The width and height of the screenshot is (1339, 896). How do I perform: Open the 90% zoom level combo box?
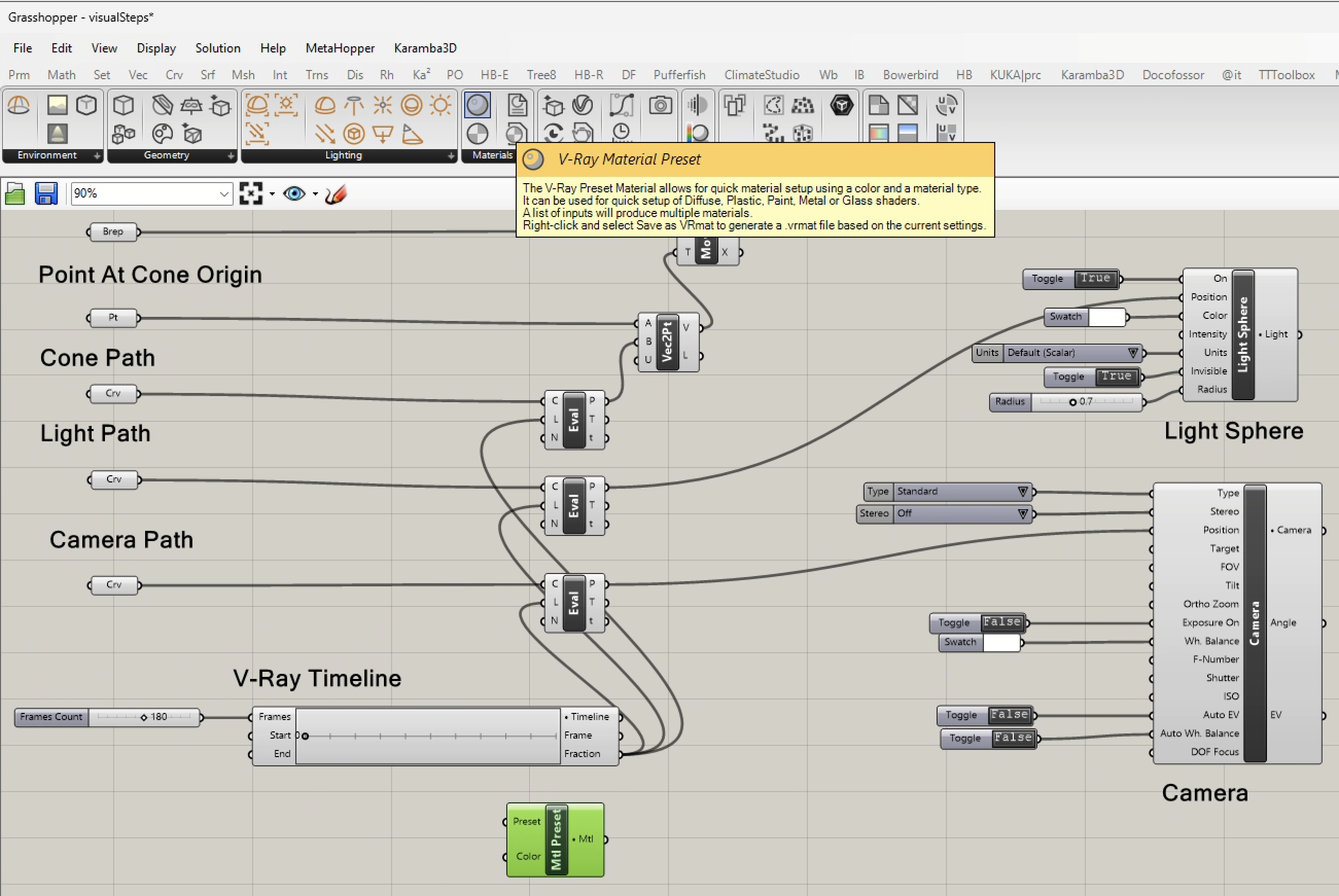coord(151,194)
